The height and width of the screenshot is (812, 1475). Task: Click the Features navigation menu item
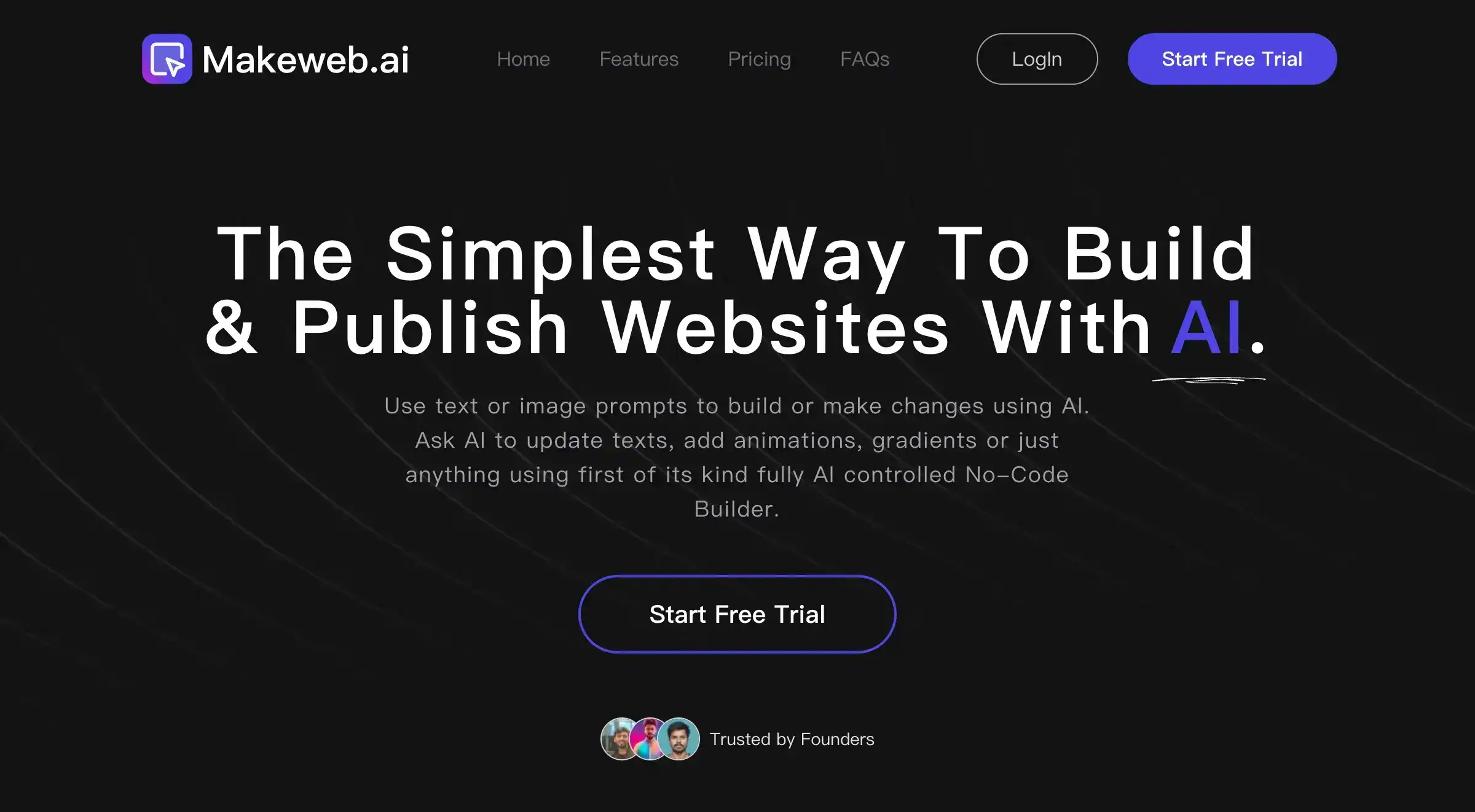638,58
